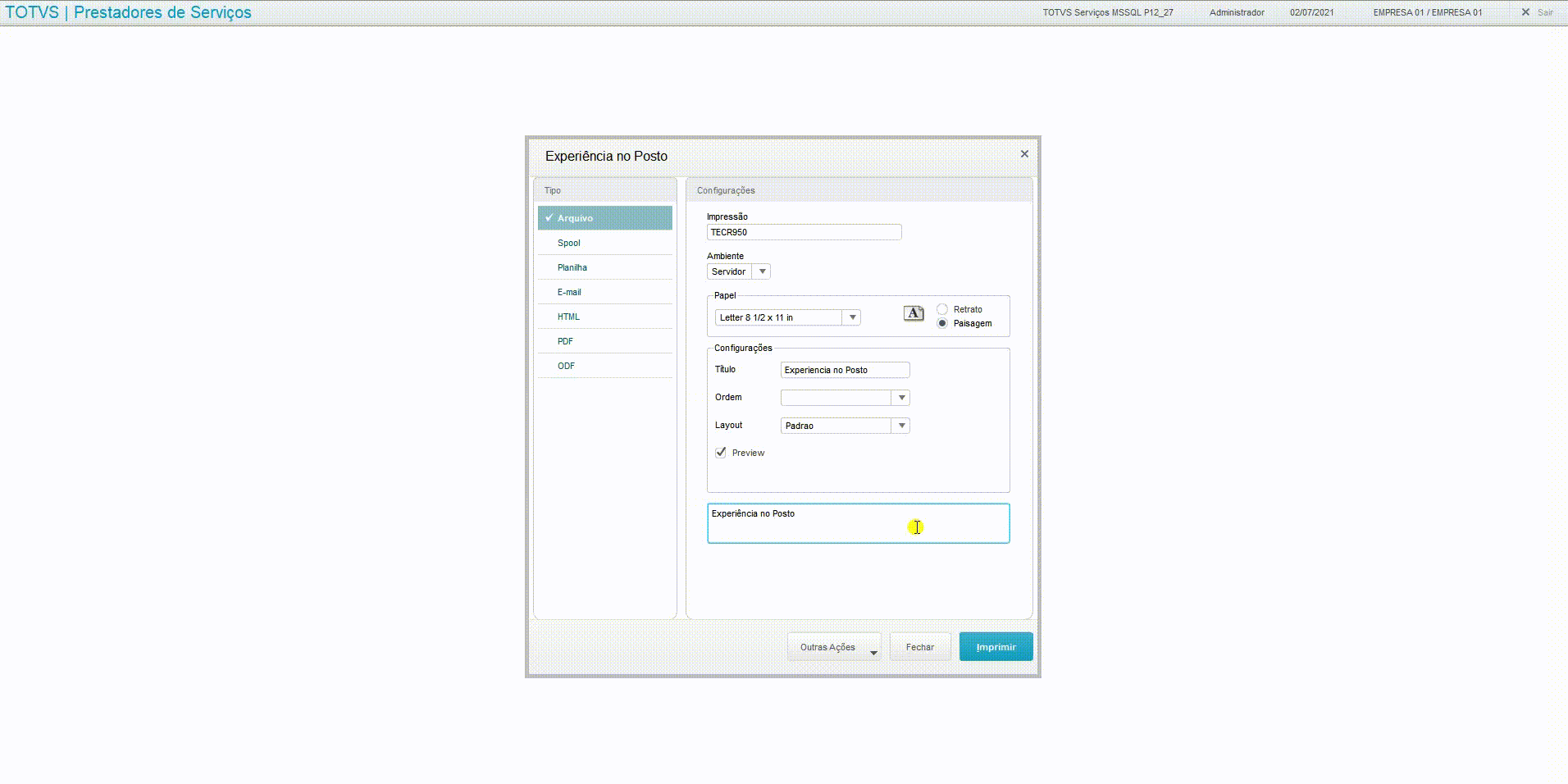Select PDF output type
Viewport: 1568px width, 784px height.
click(605, 341)
